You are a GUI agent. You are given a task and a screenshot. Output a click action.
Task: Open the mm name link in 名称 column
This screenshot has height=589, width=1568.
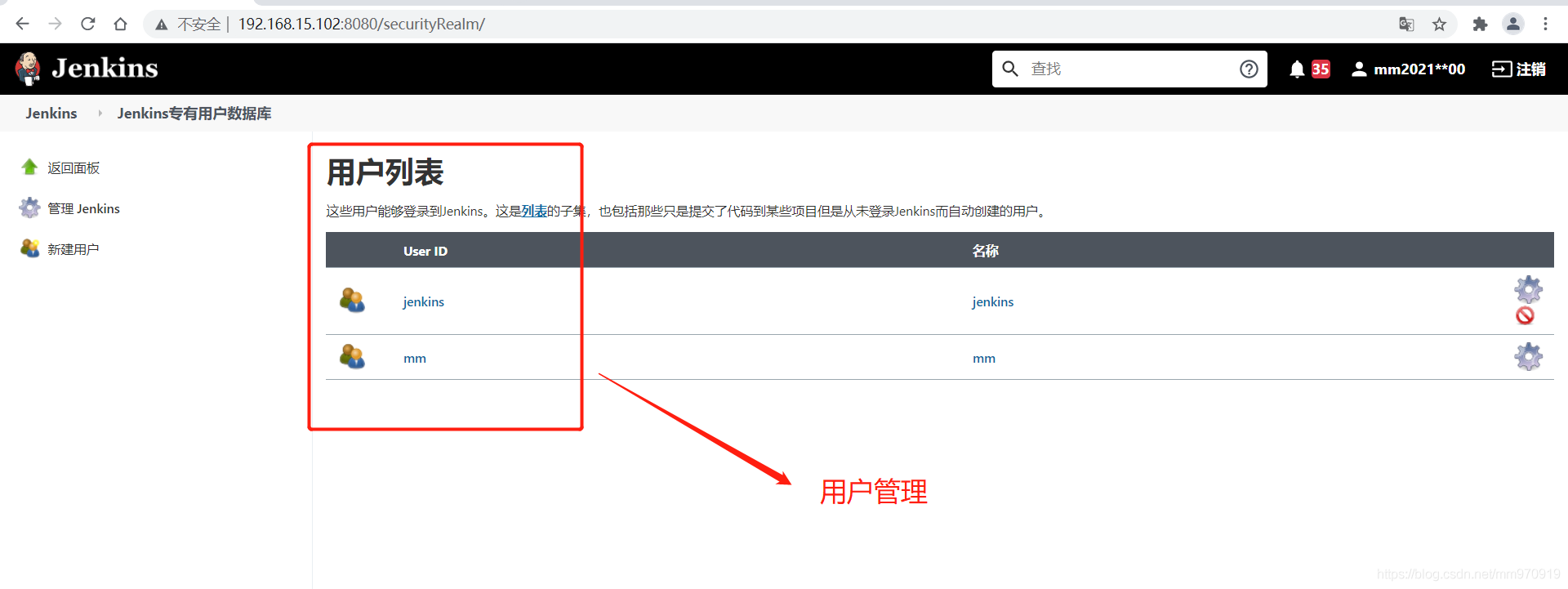984,359
